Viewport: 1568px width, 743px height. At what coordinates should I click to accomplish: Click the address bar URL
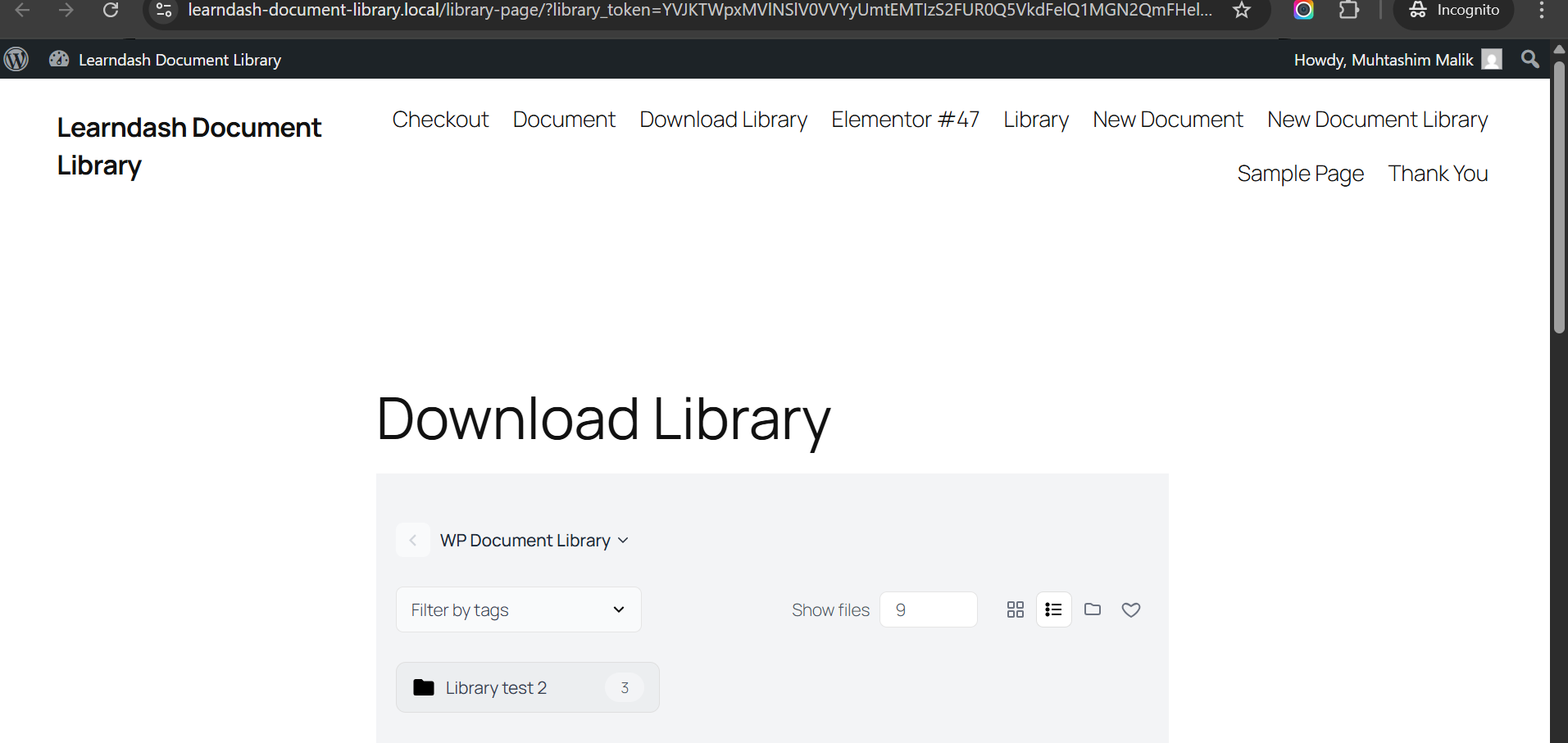coord(700,11)
